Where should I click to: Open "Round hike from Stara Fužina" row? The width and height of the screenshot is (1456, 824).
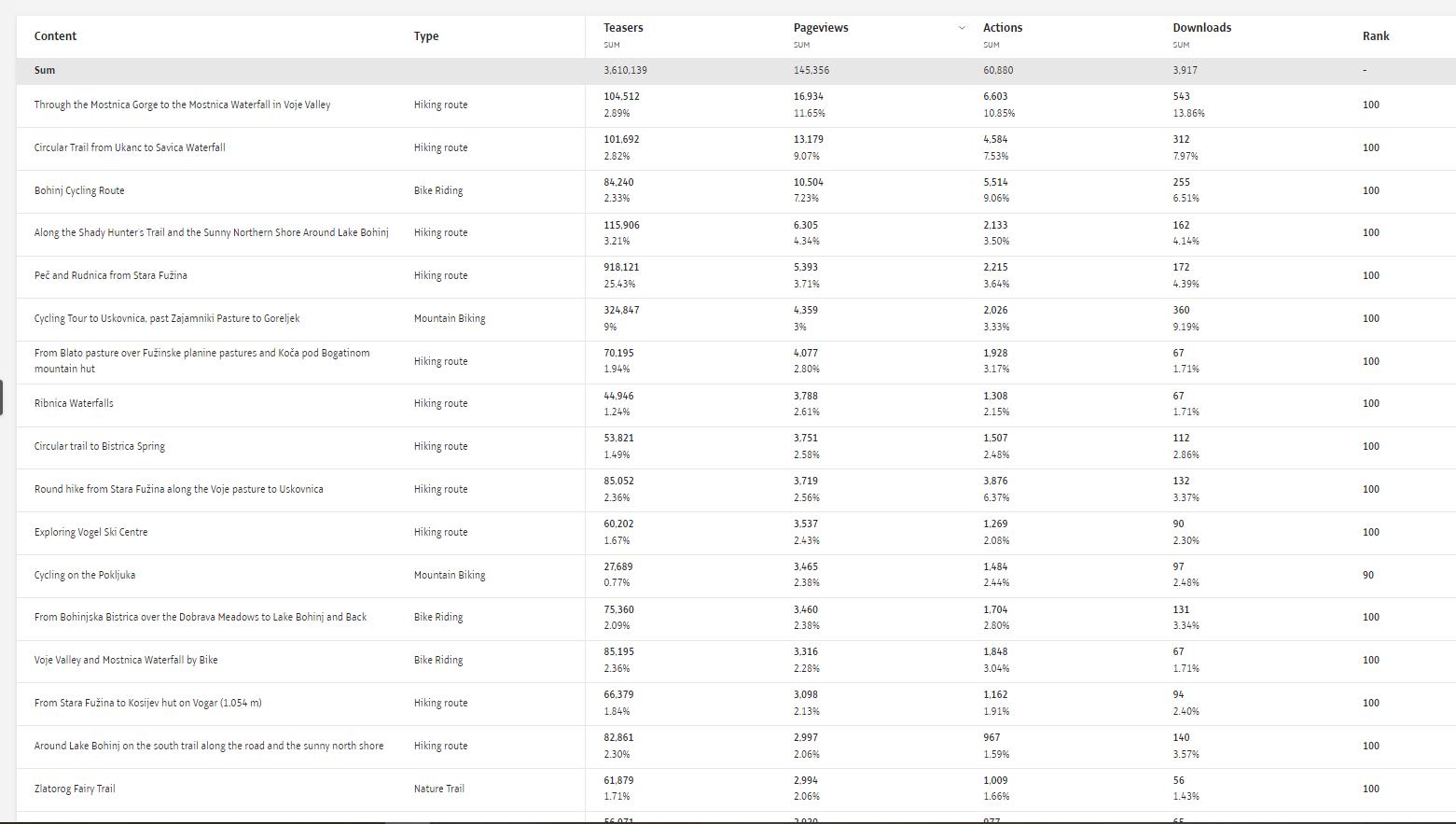179,489
